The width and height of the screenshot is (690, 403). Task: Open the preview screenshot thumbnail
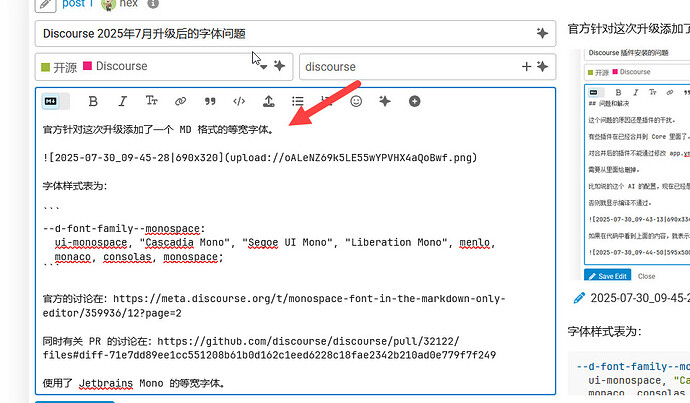pos(630,164)
